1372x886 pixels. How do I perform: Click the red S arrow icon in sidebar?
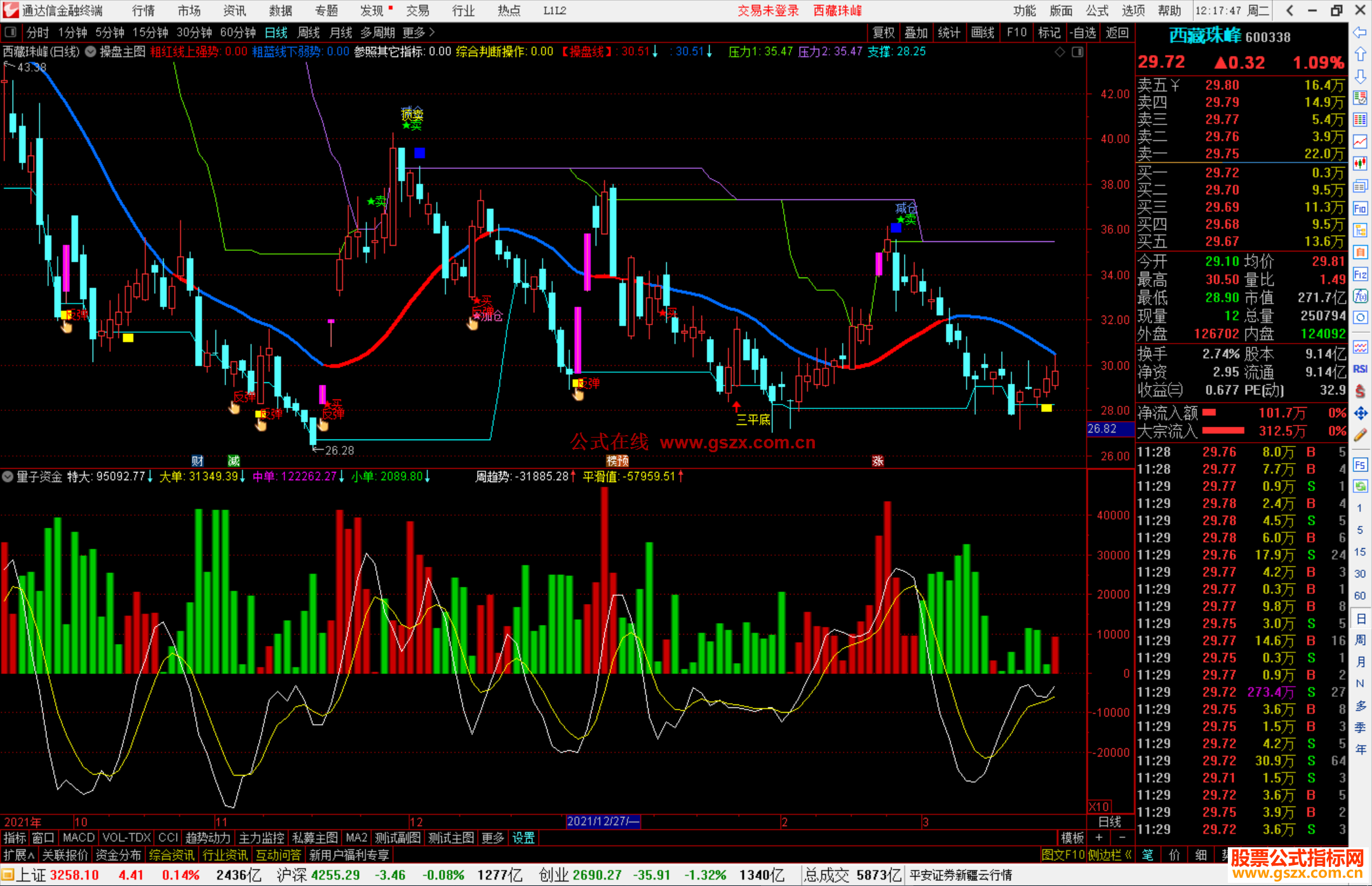click(x=1360, y=391)
